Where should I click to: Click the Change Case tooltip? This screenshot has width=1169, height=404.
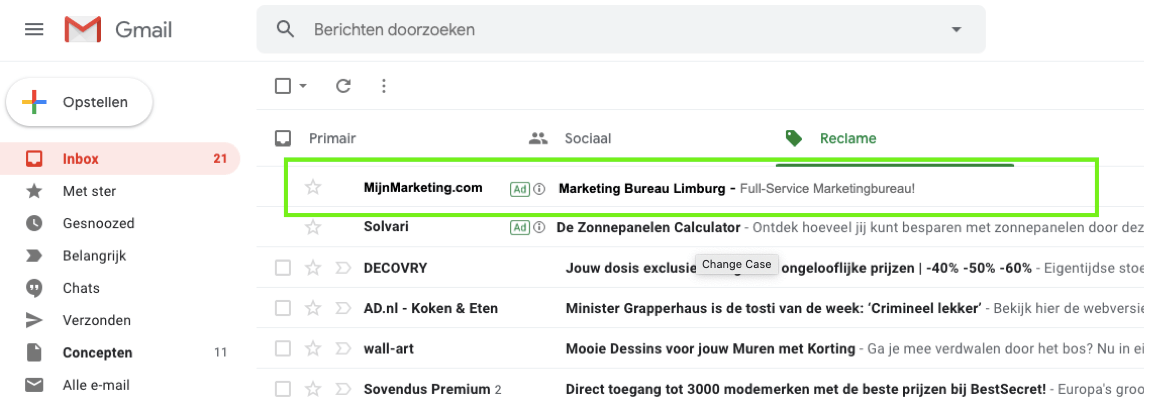pos(737,264)
